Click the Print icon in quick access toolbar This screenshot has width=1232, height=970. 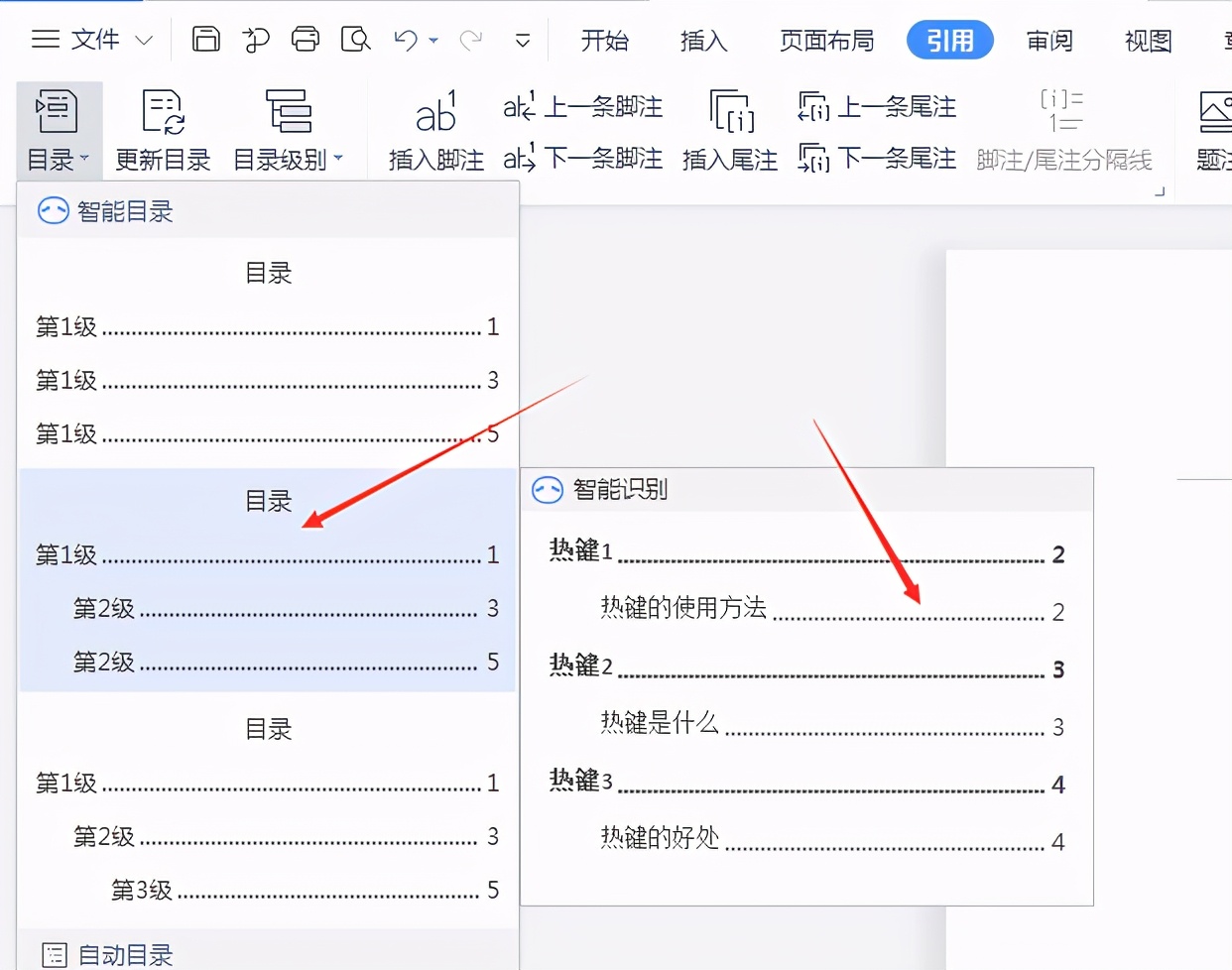306,40
